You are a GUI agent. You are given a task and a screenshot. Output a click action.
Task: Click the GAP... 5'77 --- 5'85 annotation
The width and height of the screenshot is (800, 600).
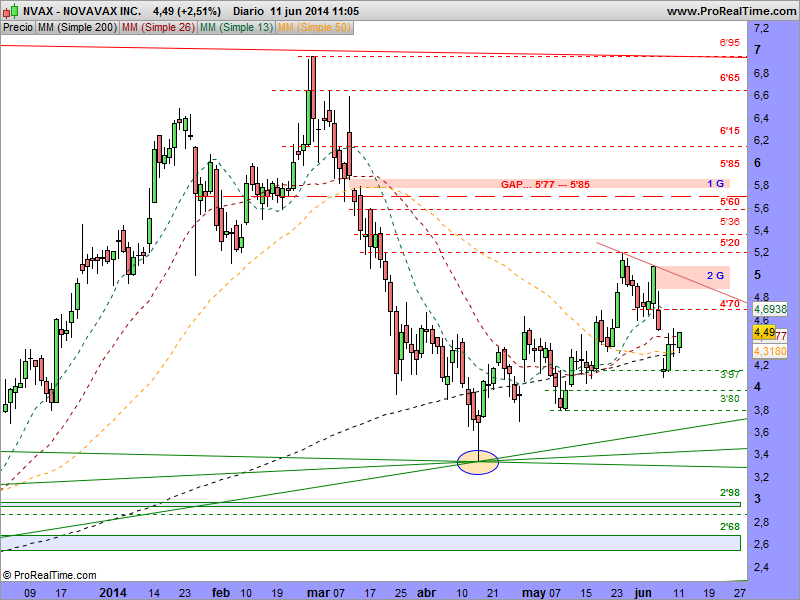[545, 184]
